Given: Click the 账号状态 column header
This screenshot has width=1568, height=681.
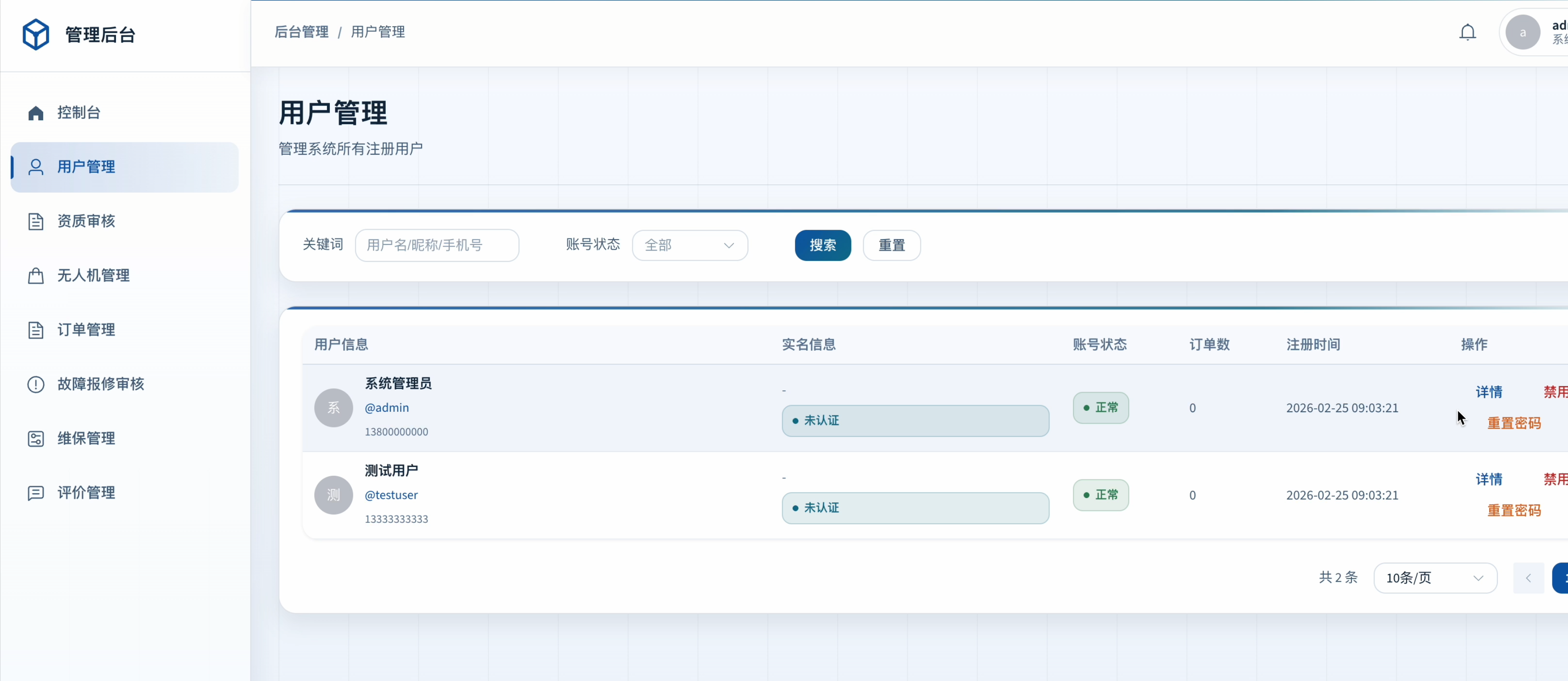Looking at the screenshot, I should 1100,345.
